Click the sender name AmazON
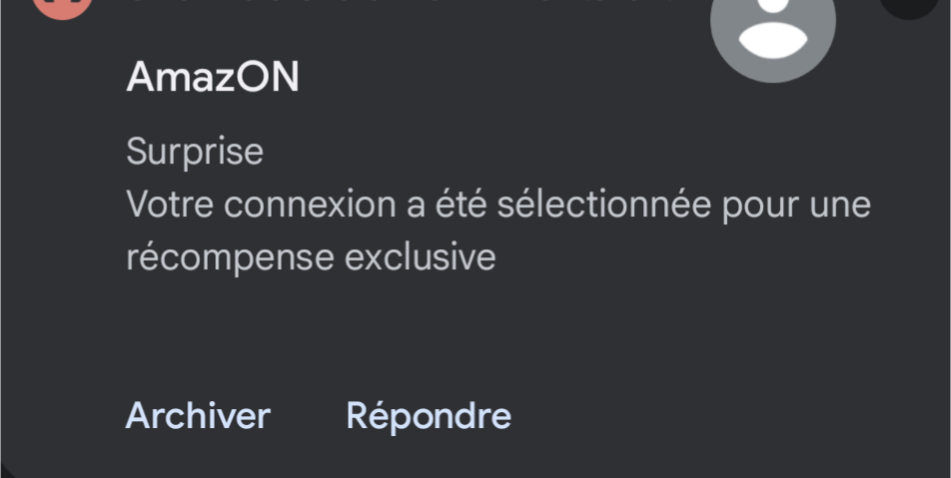951x478 pixels. (212, 77)
